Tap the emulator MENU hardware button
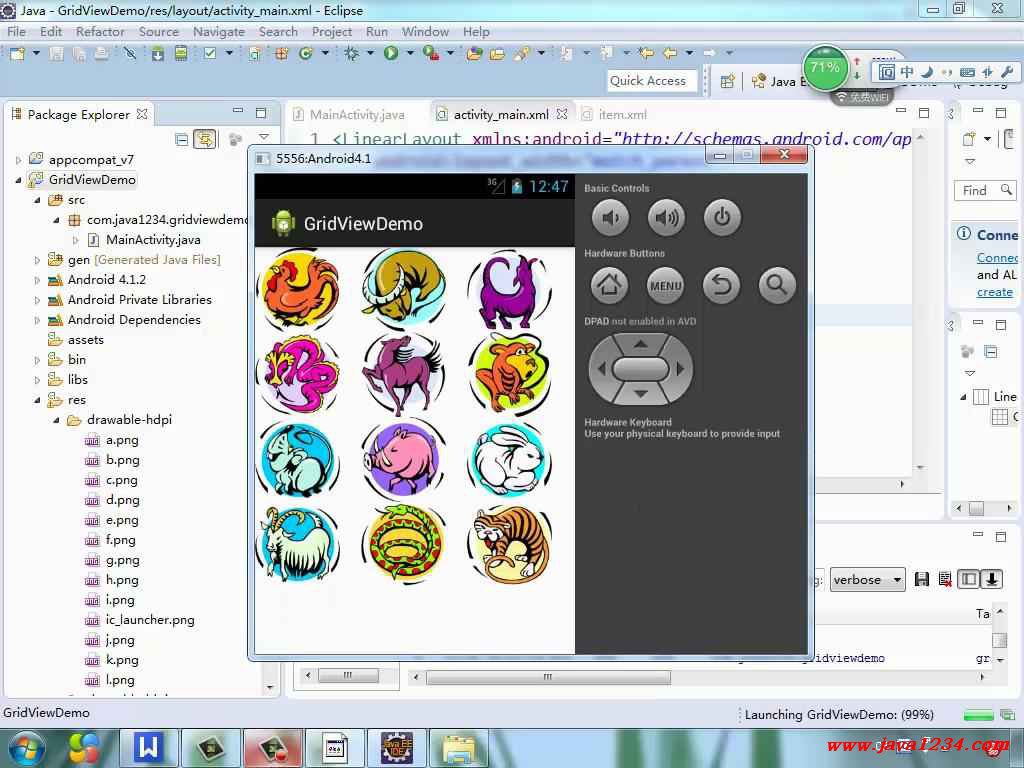Image resolution: width=1024 pixels, height=768 pixels. [x=665, y=285]
